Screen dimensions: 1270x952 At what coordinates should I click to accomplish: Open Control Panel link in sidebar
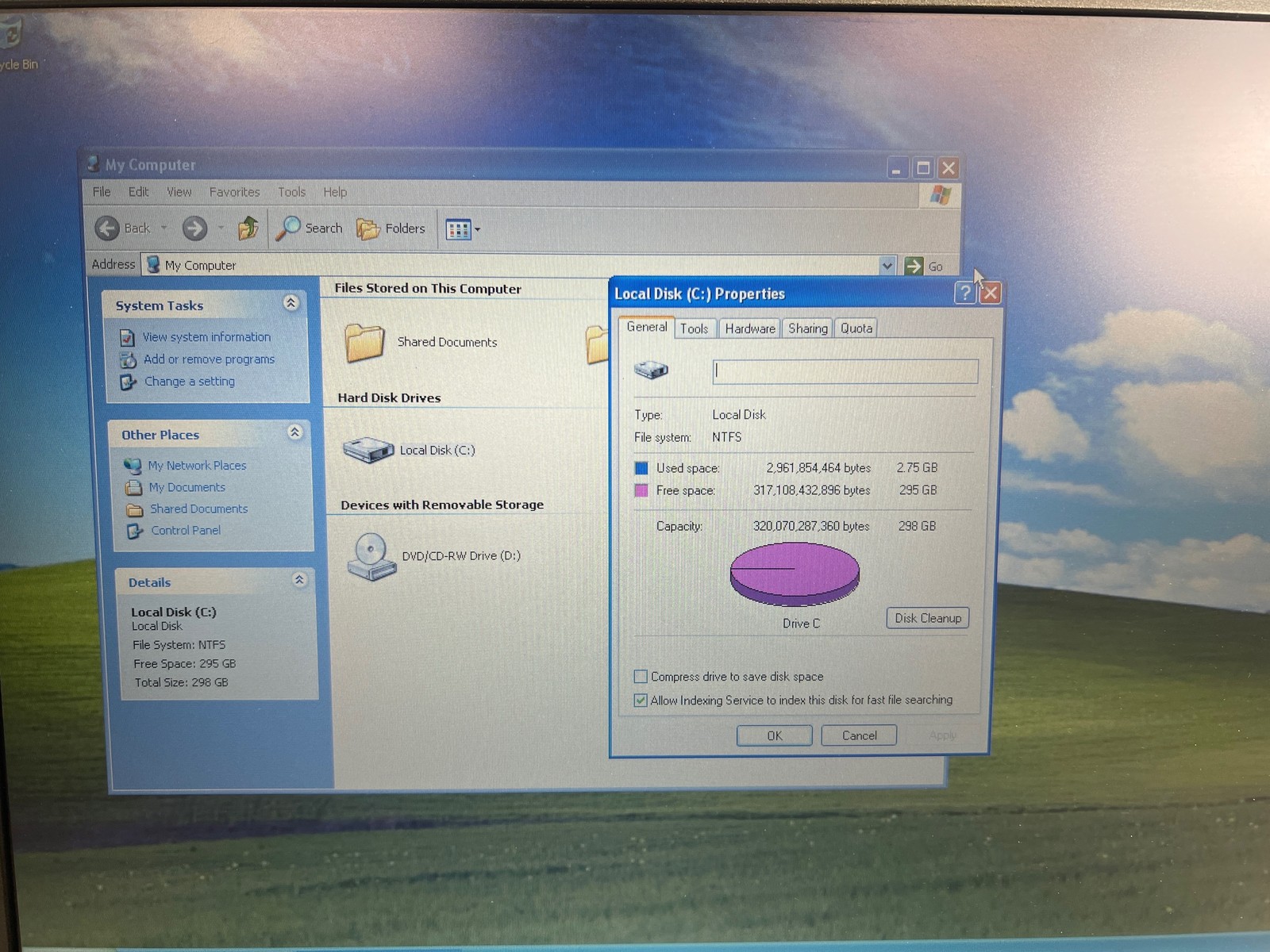[186, 530]
